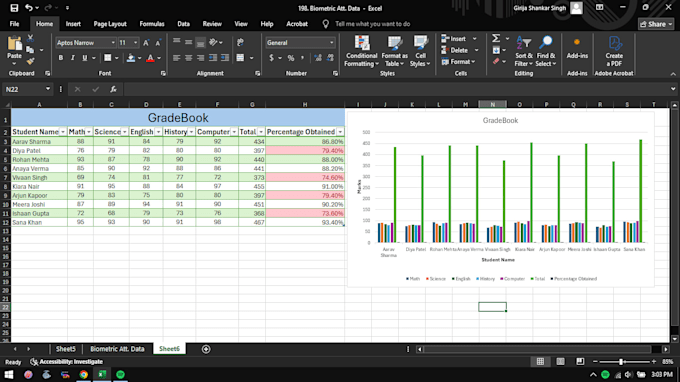This screenshot has height=382, width=680.
Task: Click the Cut scissors icon
Action: (30, 39)
